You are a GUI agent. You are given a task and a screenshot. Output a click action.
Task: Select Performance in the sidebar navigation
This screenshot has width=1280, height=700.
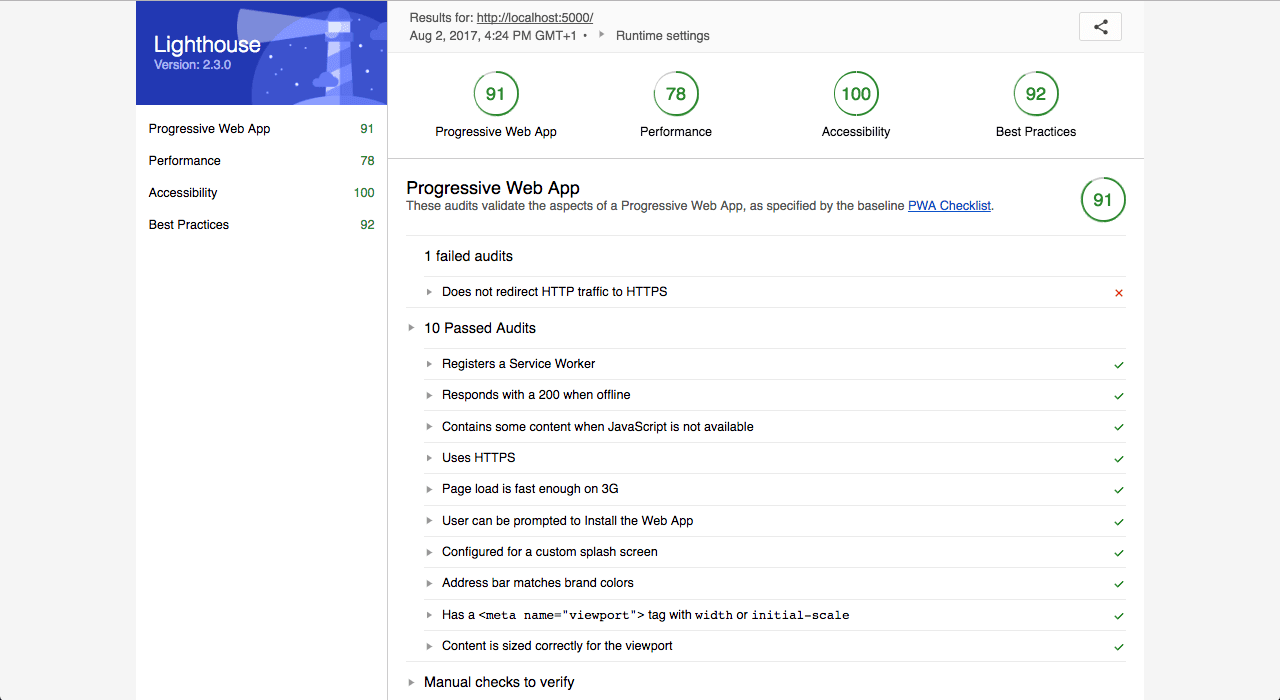point(184,160)
